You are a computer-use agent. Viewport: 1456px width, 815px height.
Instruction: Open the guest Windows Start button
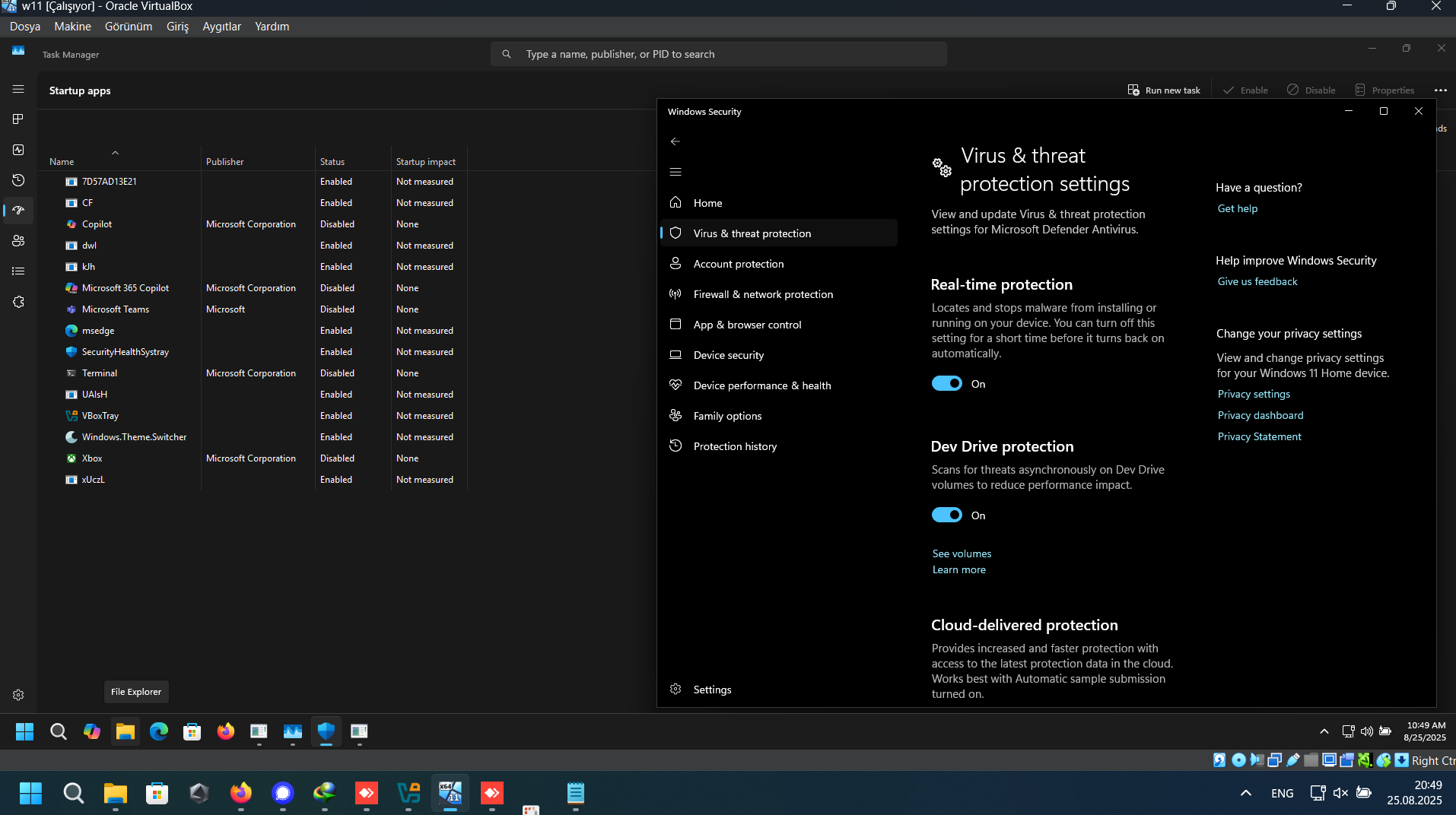25,731
